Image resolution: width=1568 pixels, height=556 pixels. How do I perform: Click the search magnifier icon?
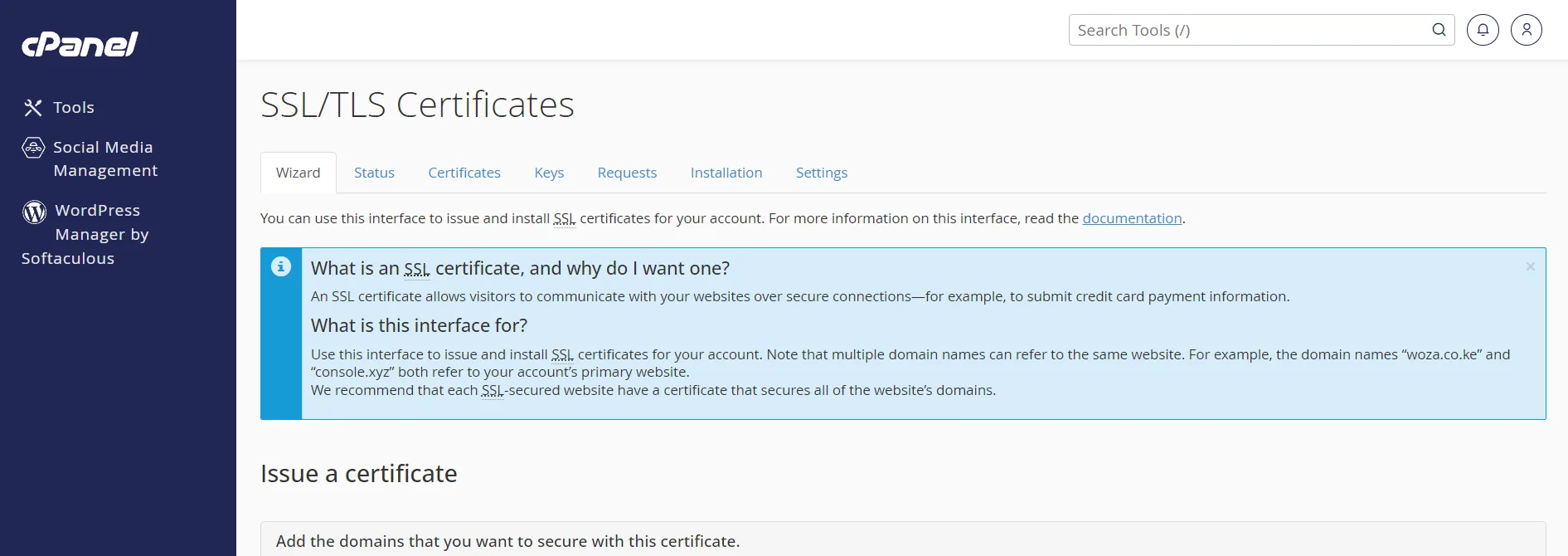click(x=1439, y=30)
